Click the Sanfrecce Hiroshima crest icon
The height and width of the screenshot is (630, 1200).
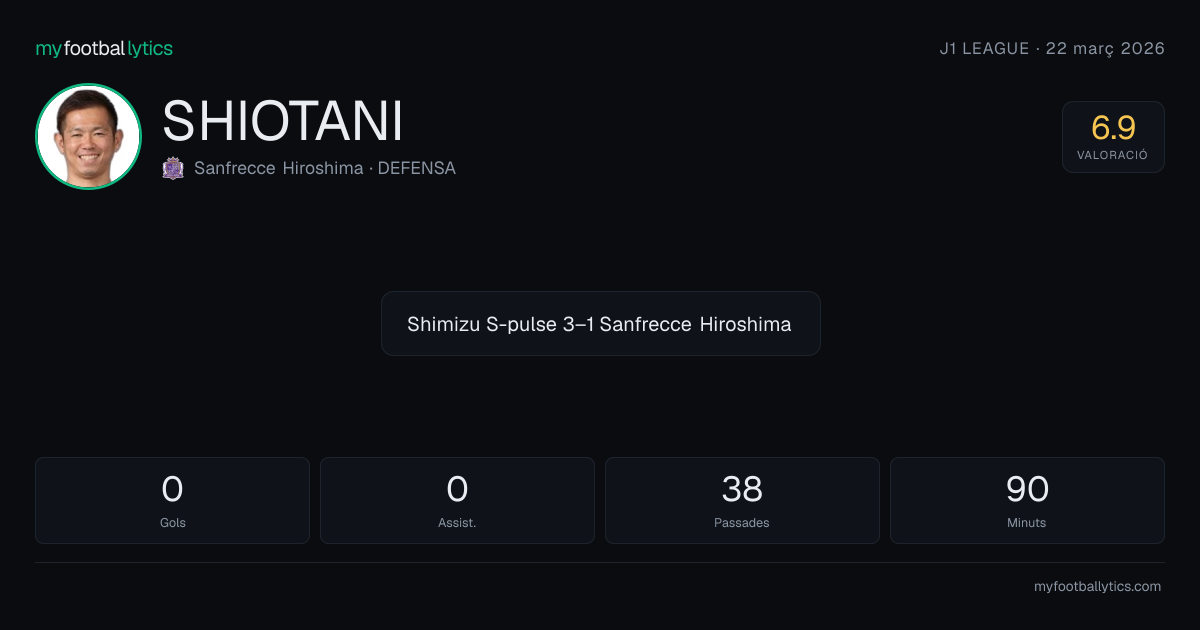click(x=173, y=168)
